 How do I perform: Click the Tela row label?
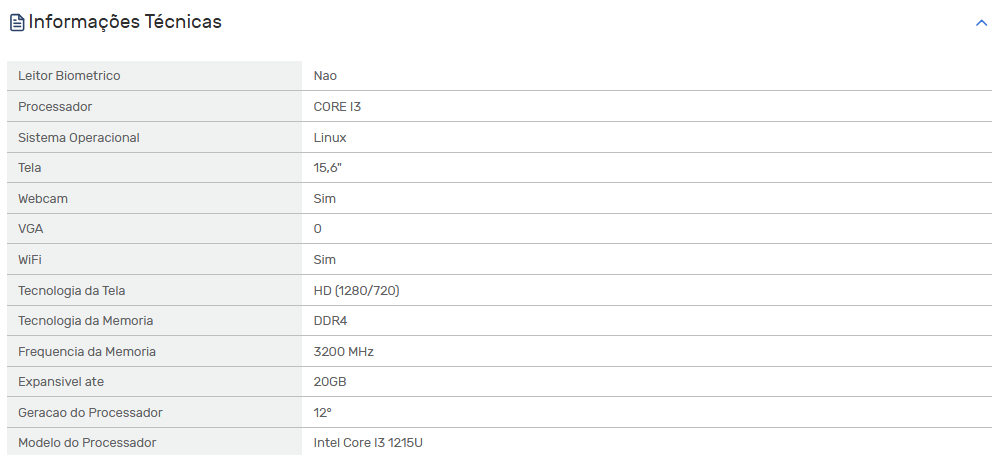tap(29, 167)
